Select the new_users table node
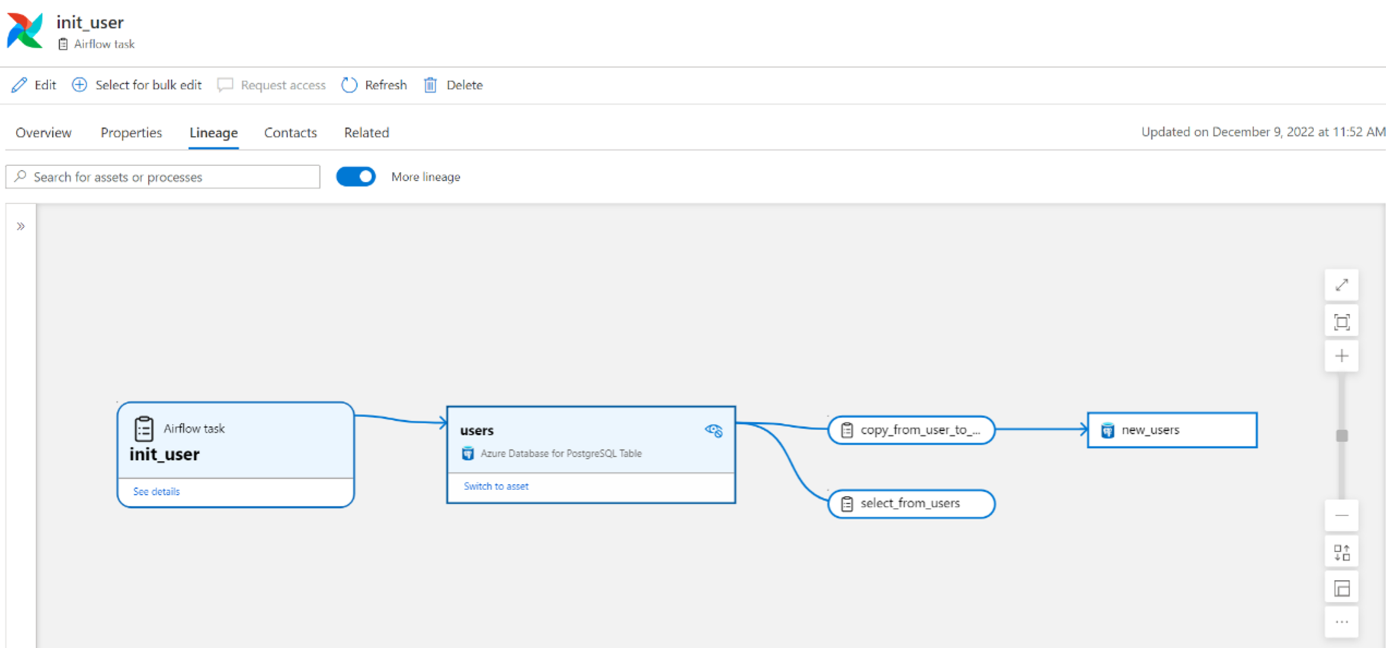Image resolution: width=1386 pixels, height=648 pixels. tap(1171, 430)
